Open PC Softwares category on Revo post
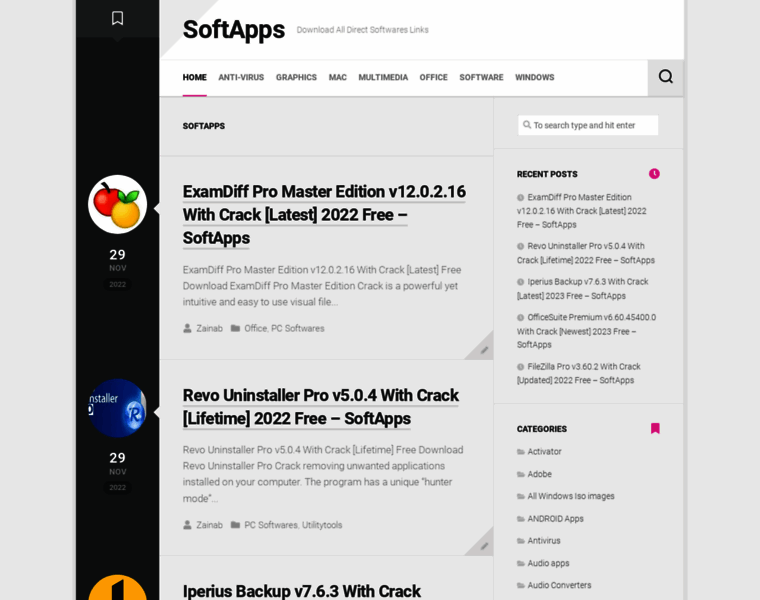The image size is (760, 600). pyautogui.click(x=271, y=525)
